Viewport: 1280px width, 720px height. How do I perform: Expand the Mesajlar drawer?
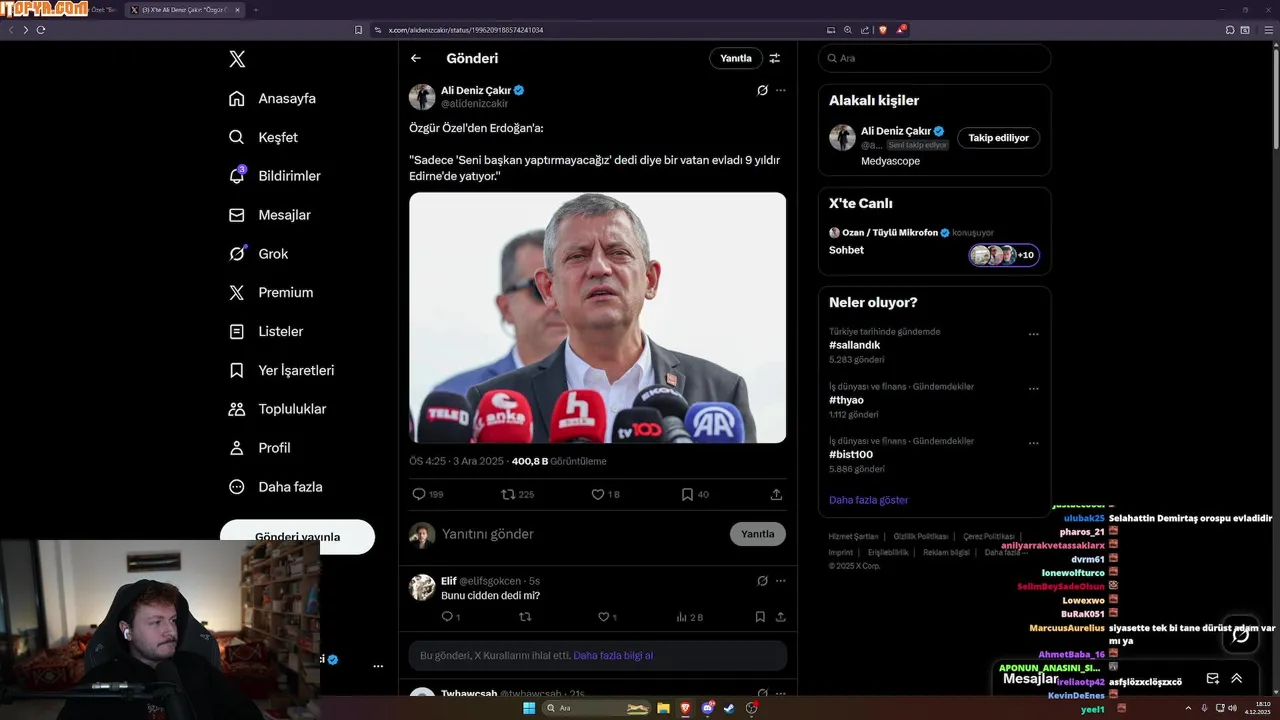[x=1237, y=678]
